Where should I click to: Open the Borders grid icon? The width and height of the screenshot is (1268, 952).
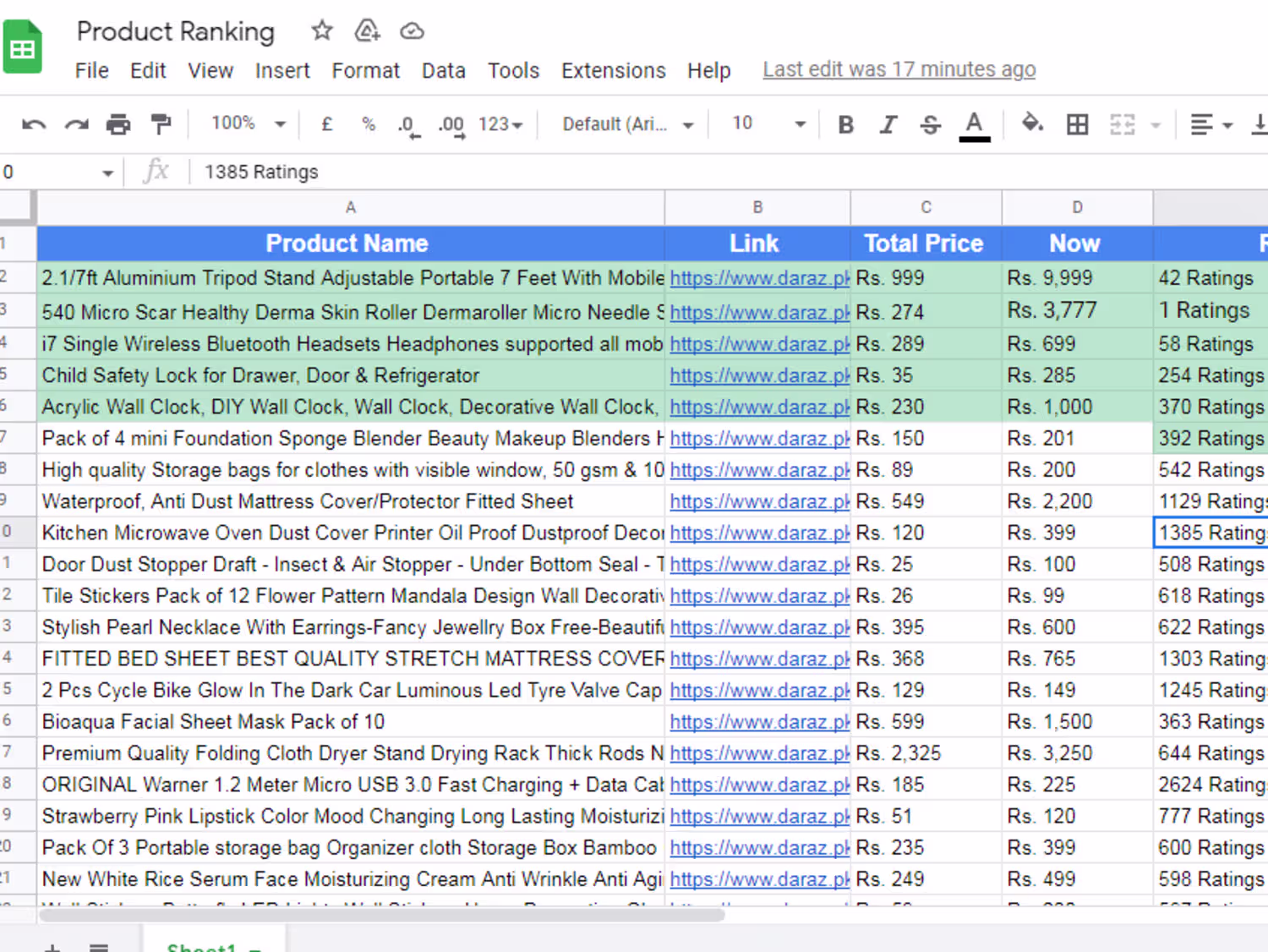click(x=1078, y=125)
